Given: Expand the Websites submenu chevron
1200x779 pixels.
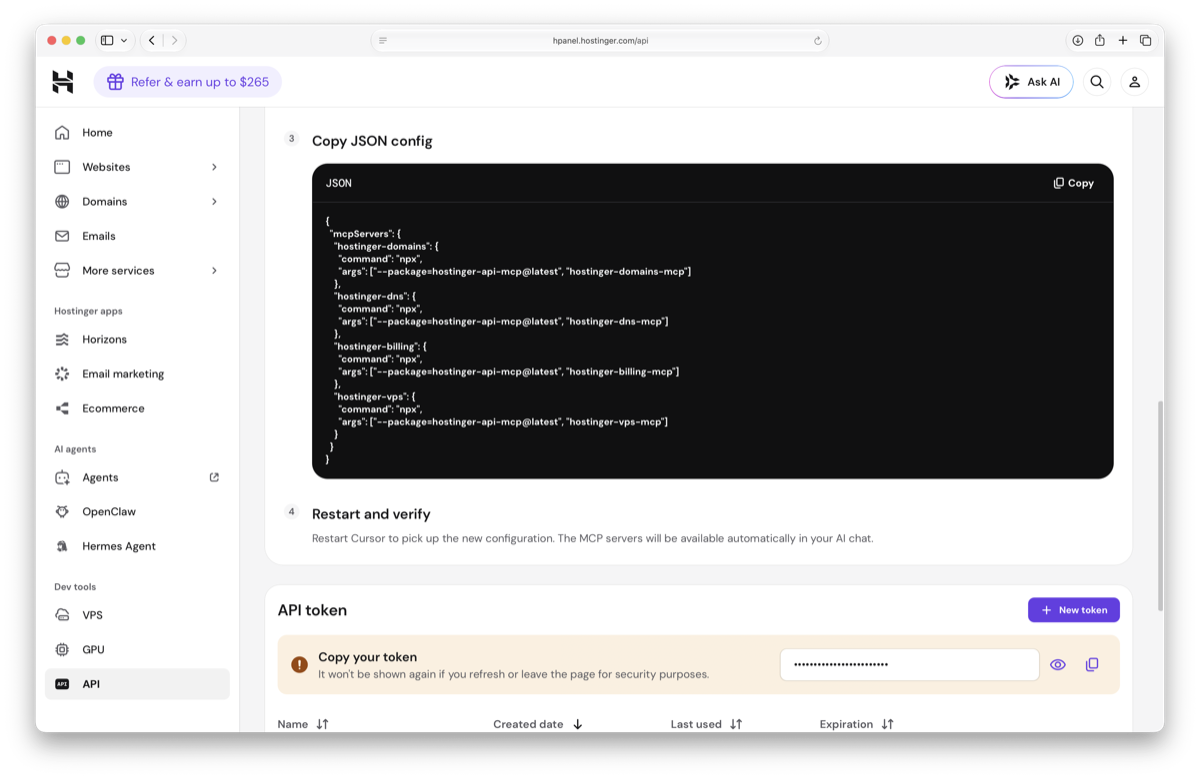Looking at the screenshot, I should 214,167.
